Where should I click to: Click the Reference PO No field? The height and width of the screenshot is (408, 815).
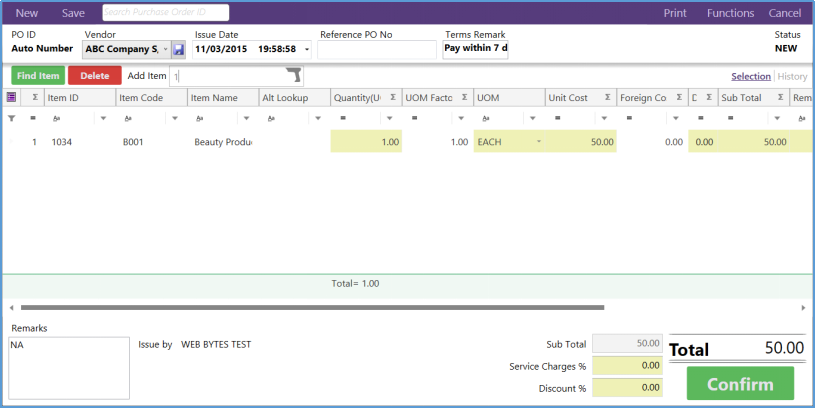pos(377,50)
